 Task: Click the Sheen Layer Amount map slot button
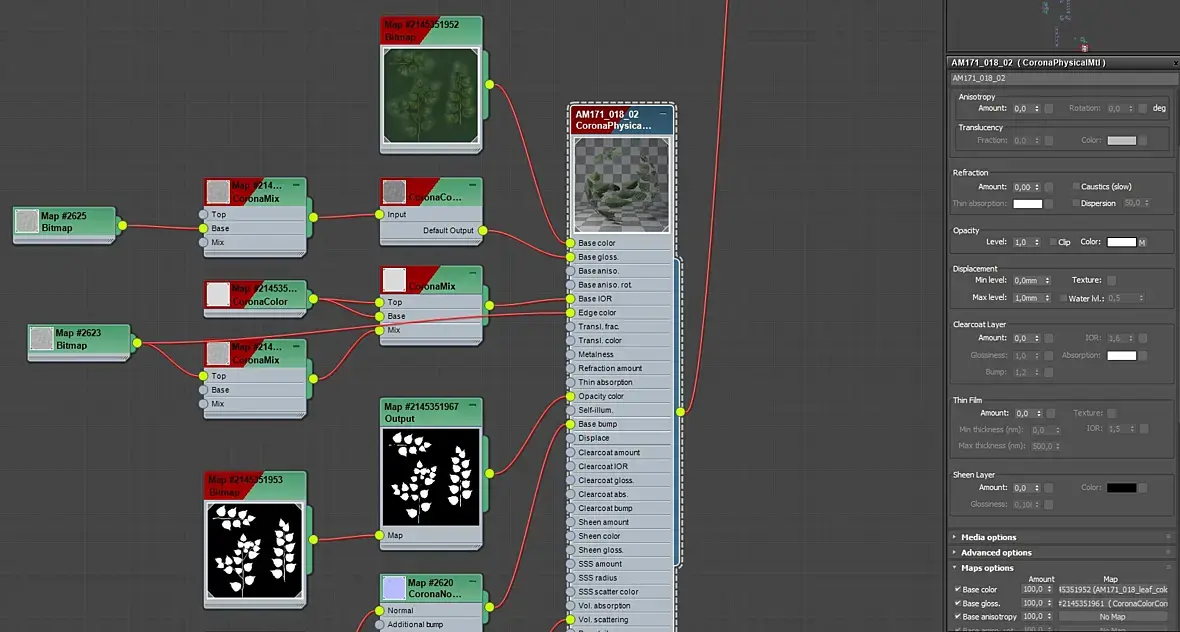[x=1048, y=488]
